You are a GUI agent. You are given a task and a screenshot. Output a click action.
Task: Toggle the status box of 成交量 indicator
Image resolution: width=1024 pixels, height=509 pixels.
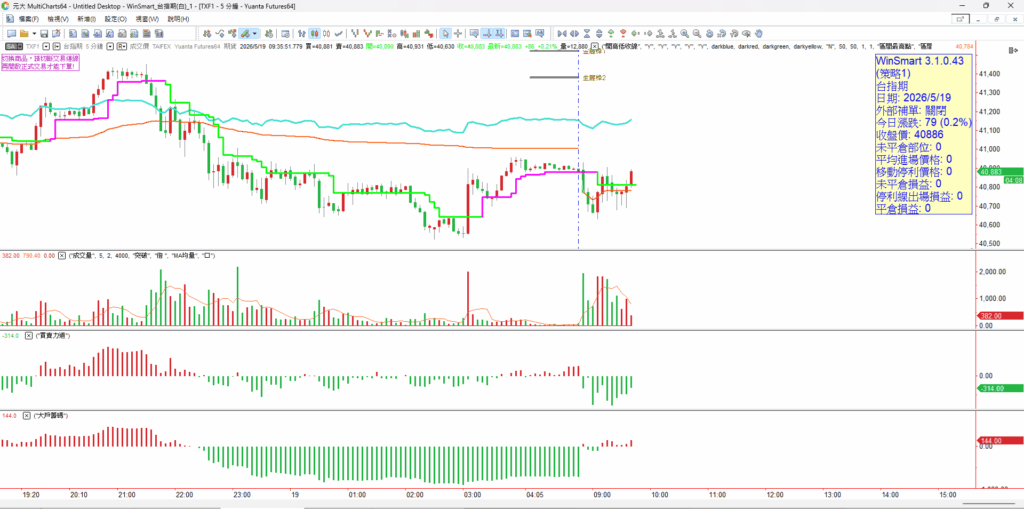pyautogui.click(x=62, y=255)
